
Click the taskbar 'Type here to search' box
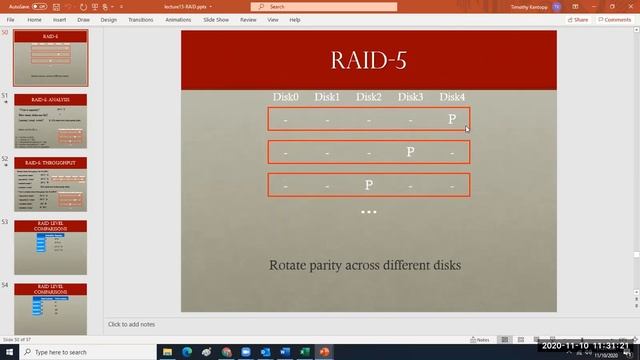tap(87, 352)
